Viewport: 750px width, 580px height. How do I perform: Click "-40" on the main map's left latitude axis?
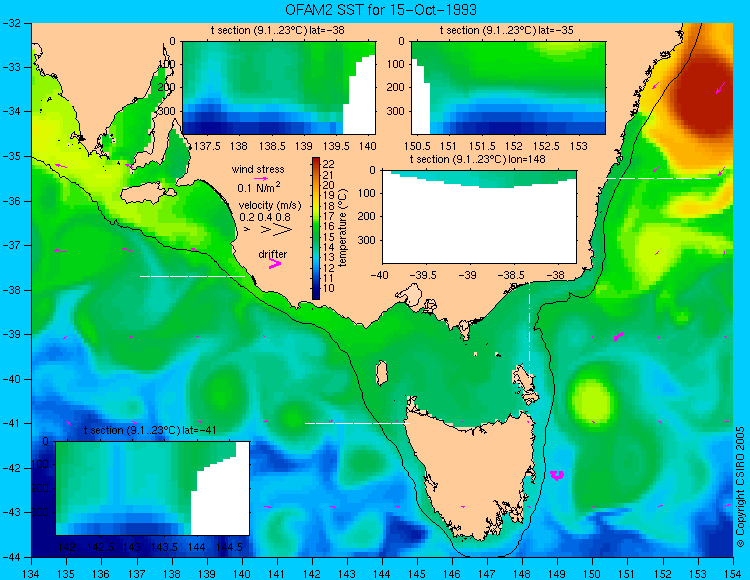point(11,379)
